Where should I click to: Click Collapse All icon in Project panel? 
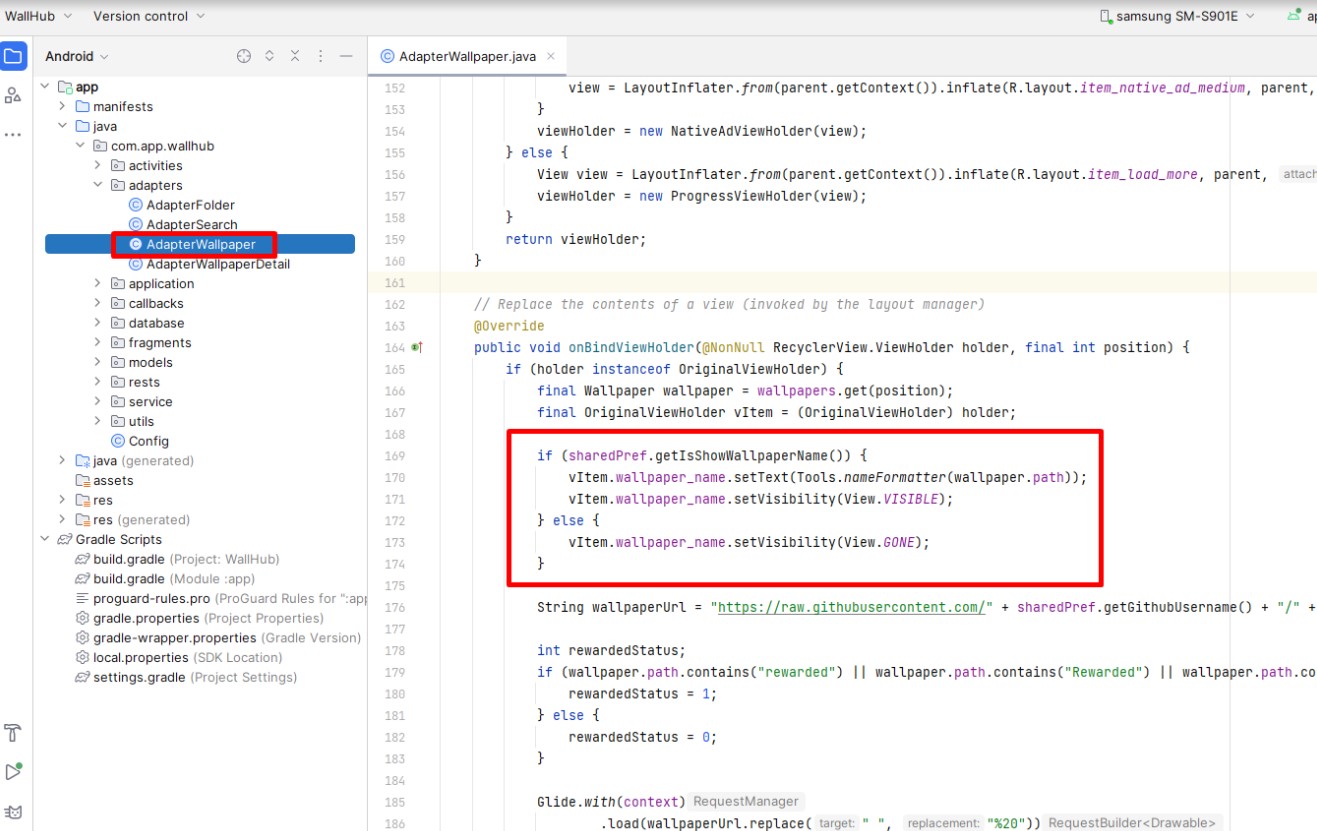295,56
